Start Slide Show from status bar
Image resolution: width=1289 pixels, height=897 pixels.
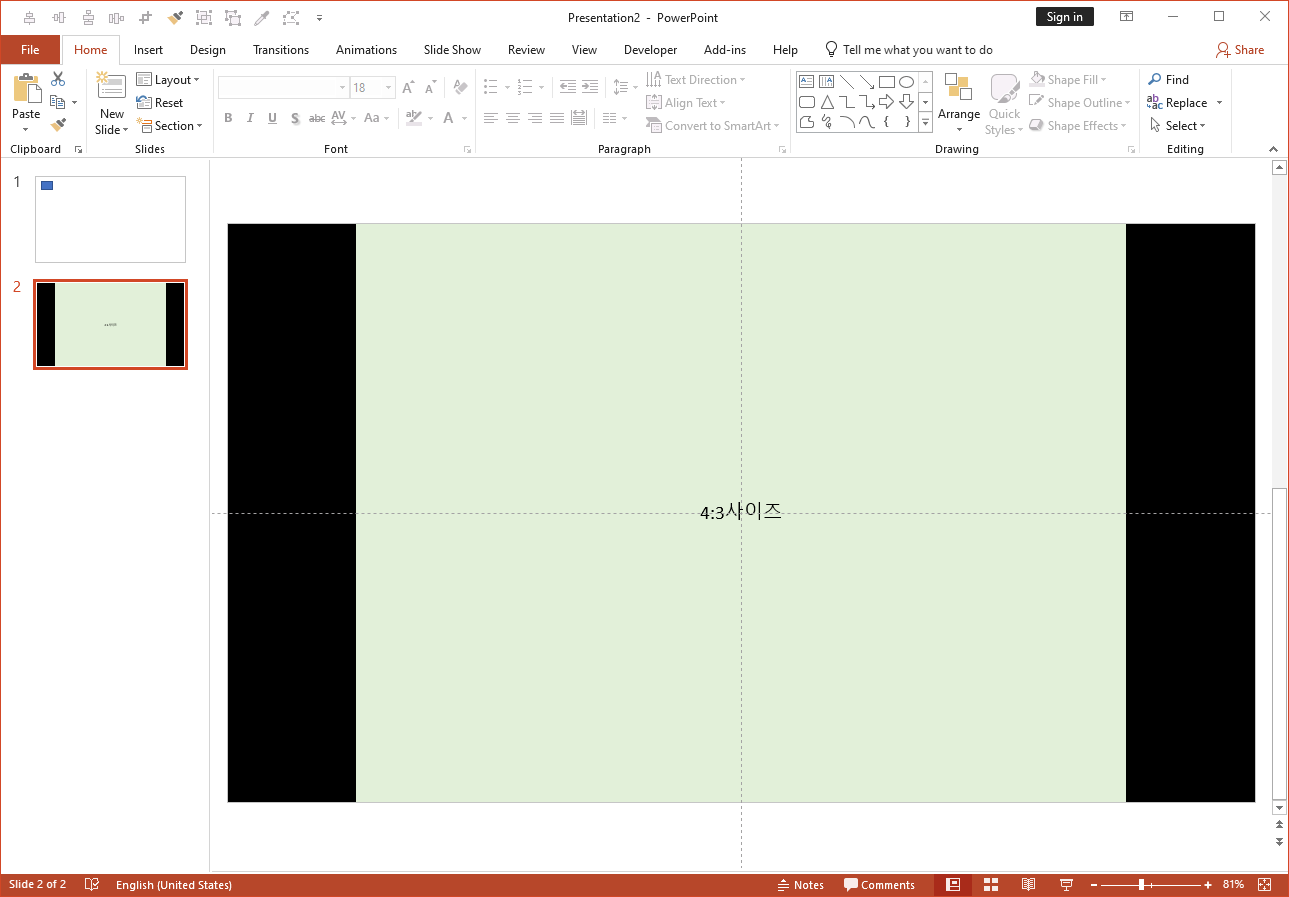coord(1066,885)
